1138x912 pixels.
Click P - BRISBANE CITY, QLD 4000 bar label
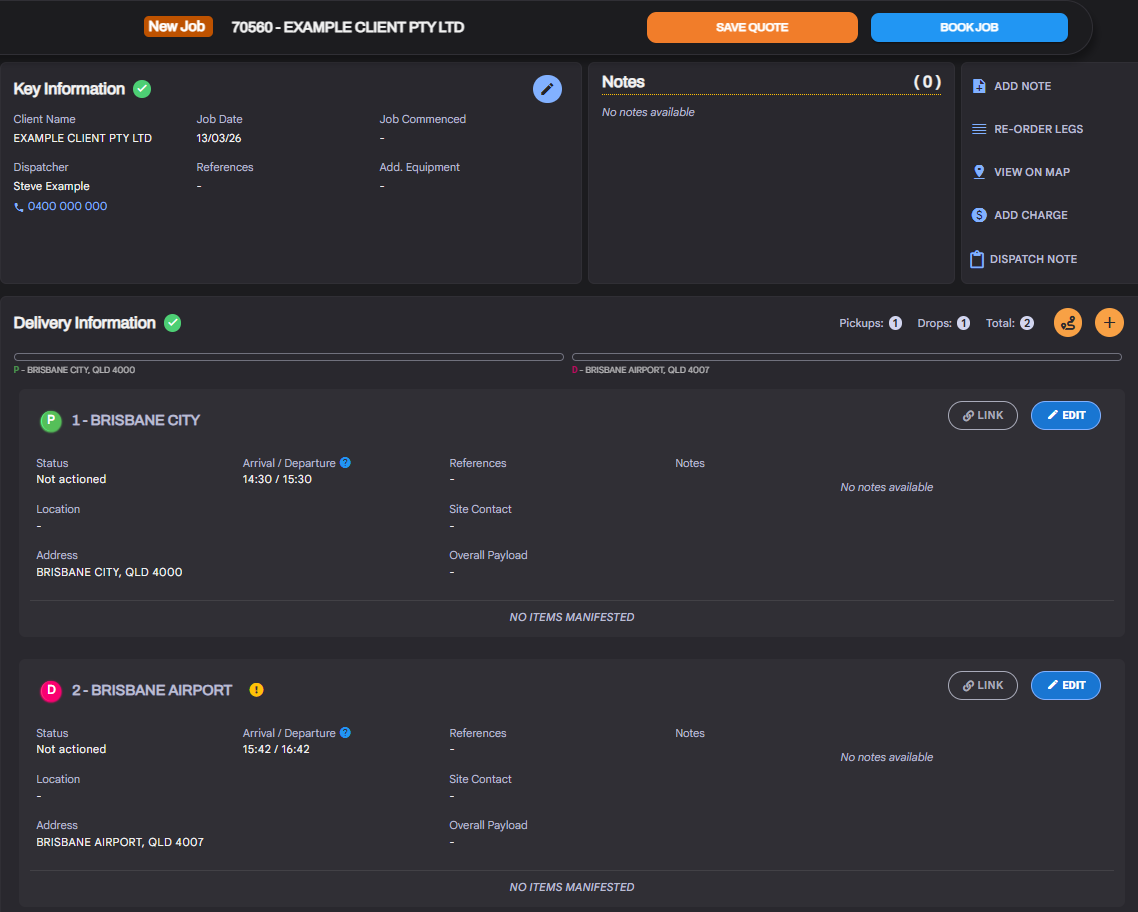[x=74, y=370]
